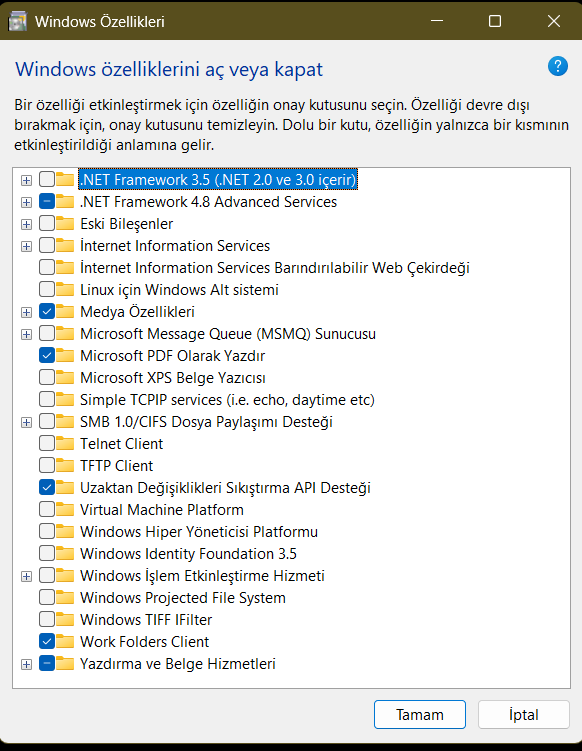The height and width of the screenshot is (751, 582).
Task: Tick the .NET Framework 3.5 checkbox
Action: tap(47, 179)
